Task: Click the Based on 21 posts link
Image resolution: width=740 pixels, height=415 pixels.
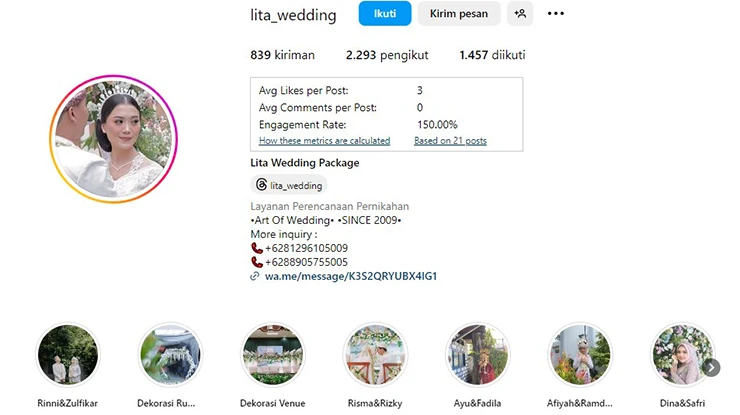Action: point(450,141)
